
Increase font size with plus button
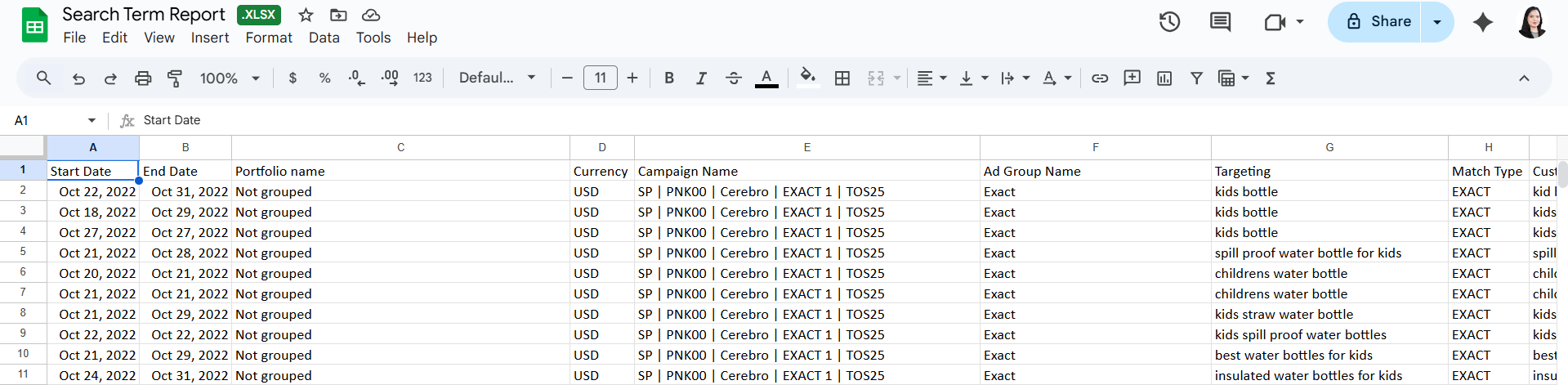click(632, 78)
